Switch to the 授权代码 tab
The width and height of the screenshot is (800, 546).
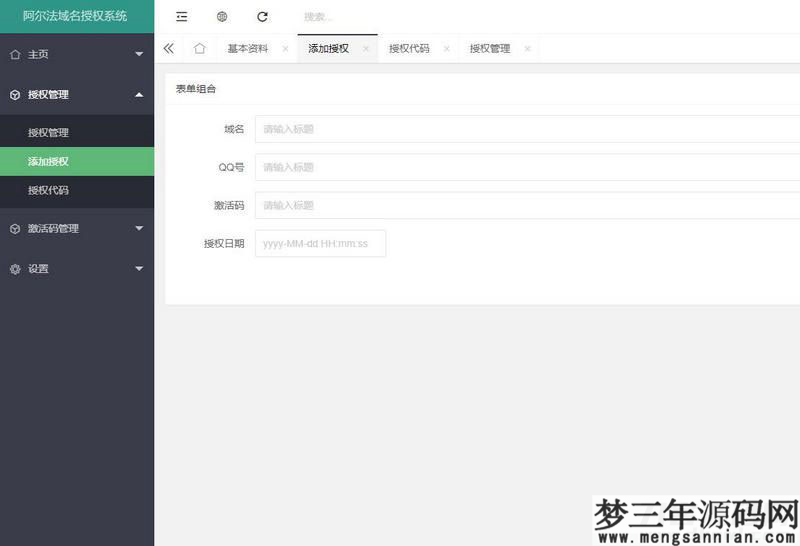click(x=409, y=48)
